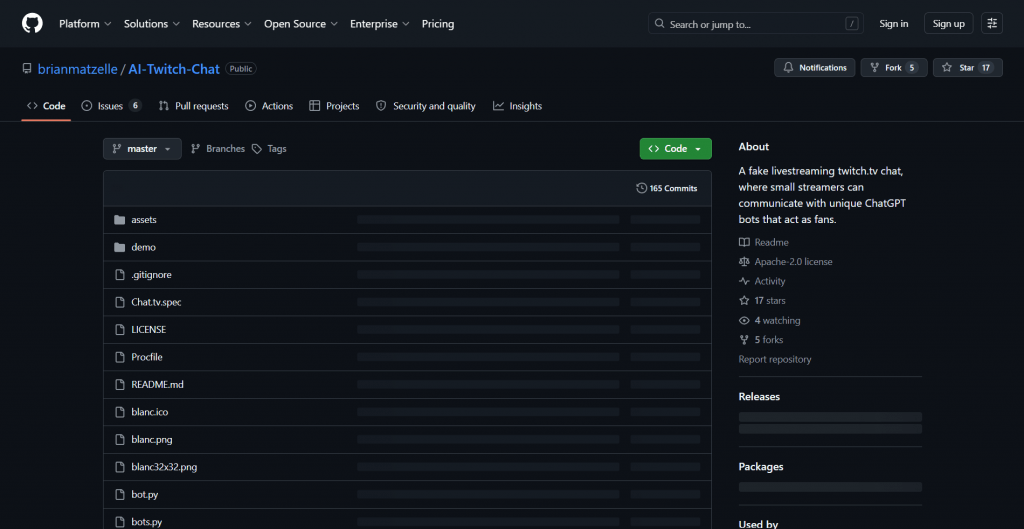Open the Projects tab

[334, 106]
